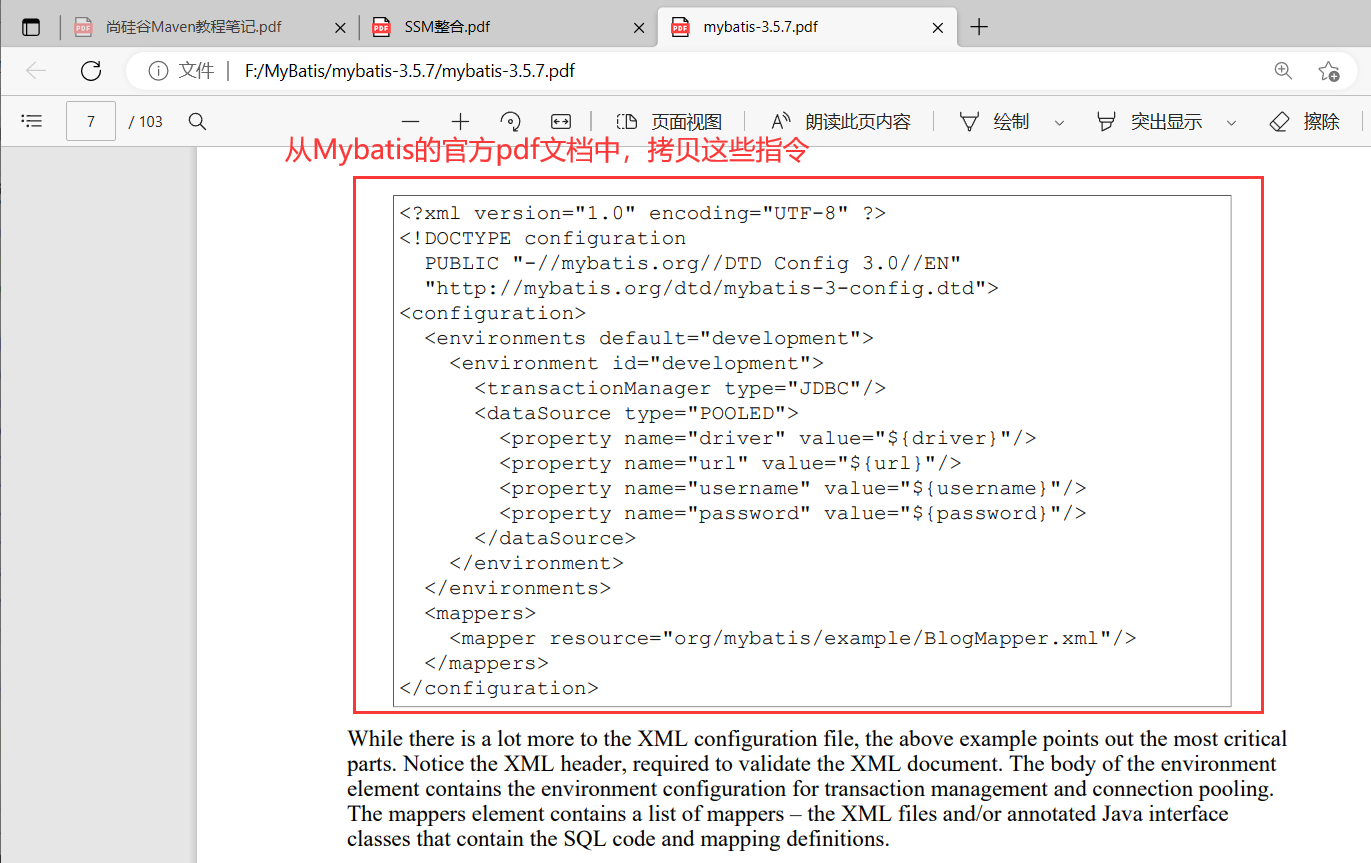Zoom in the PDF
Image resolution: width=1371 pixels, height=863 pixels.
pos(460,121)
